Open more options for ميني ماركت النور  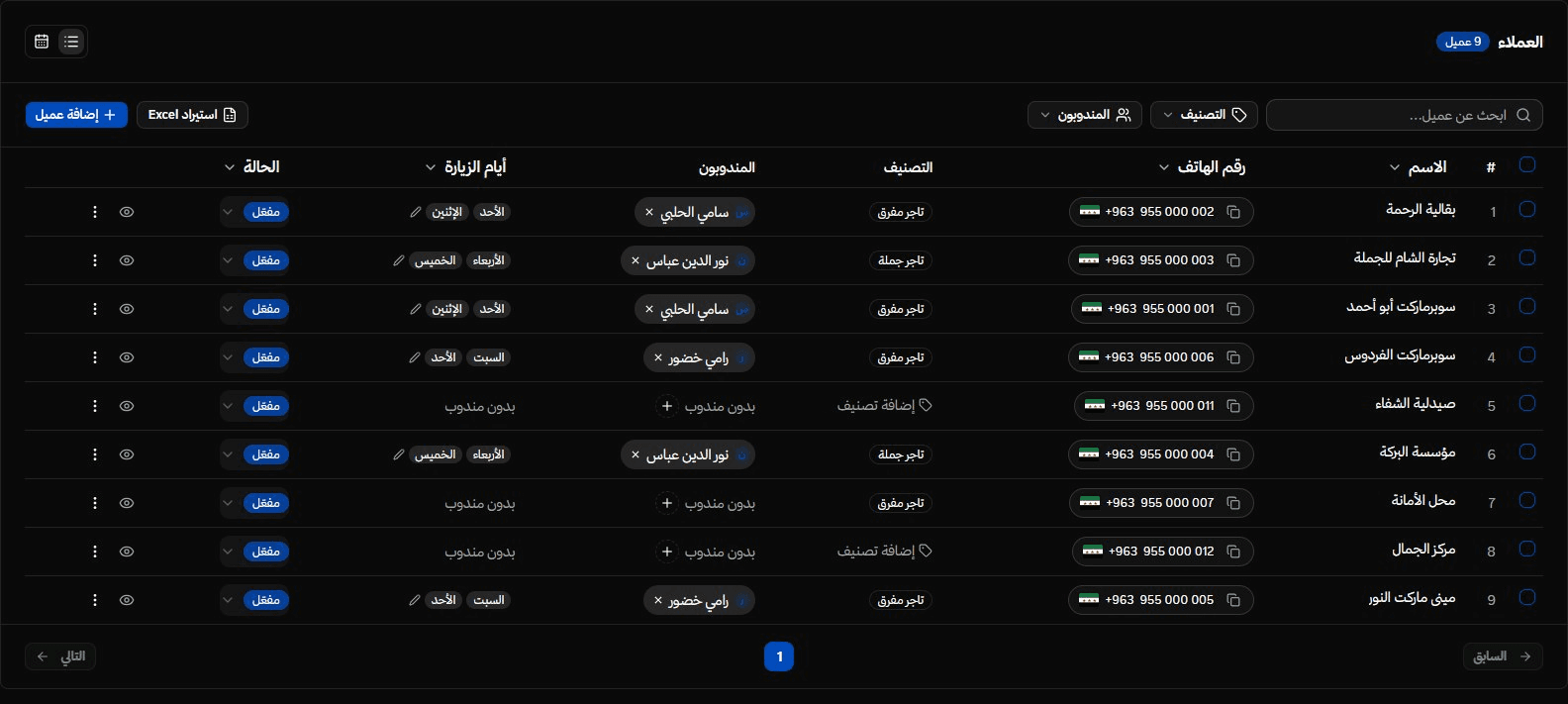pyautogui.click(x=95, y=600)
